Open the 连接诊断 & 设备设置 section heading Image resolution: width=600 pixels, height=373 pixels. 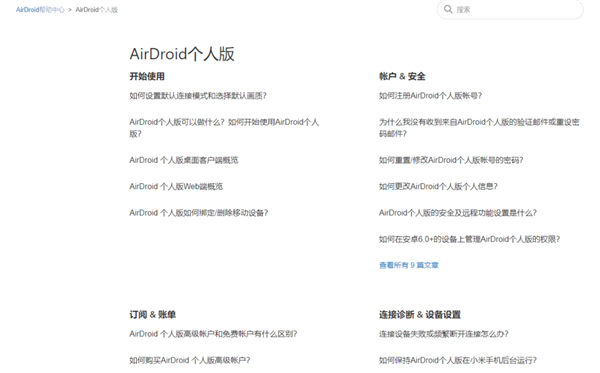pos(420,314)
